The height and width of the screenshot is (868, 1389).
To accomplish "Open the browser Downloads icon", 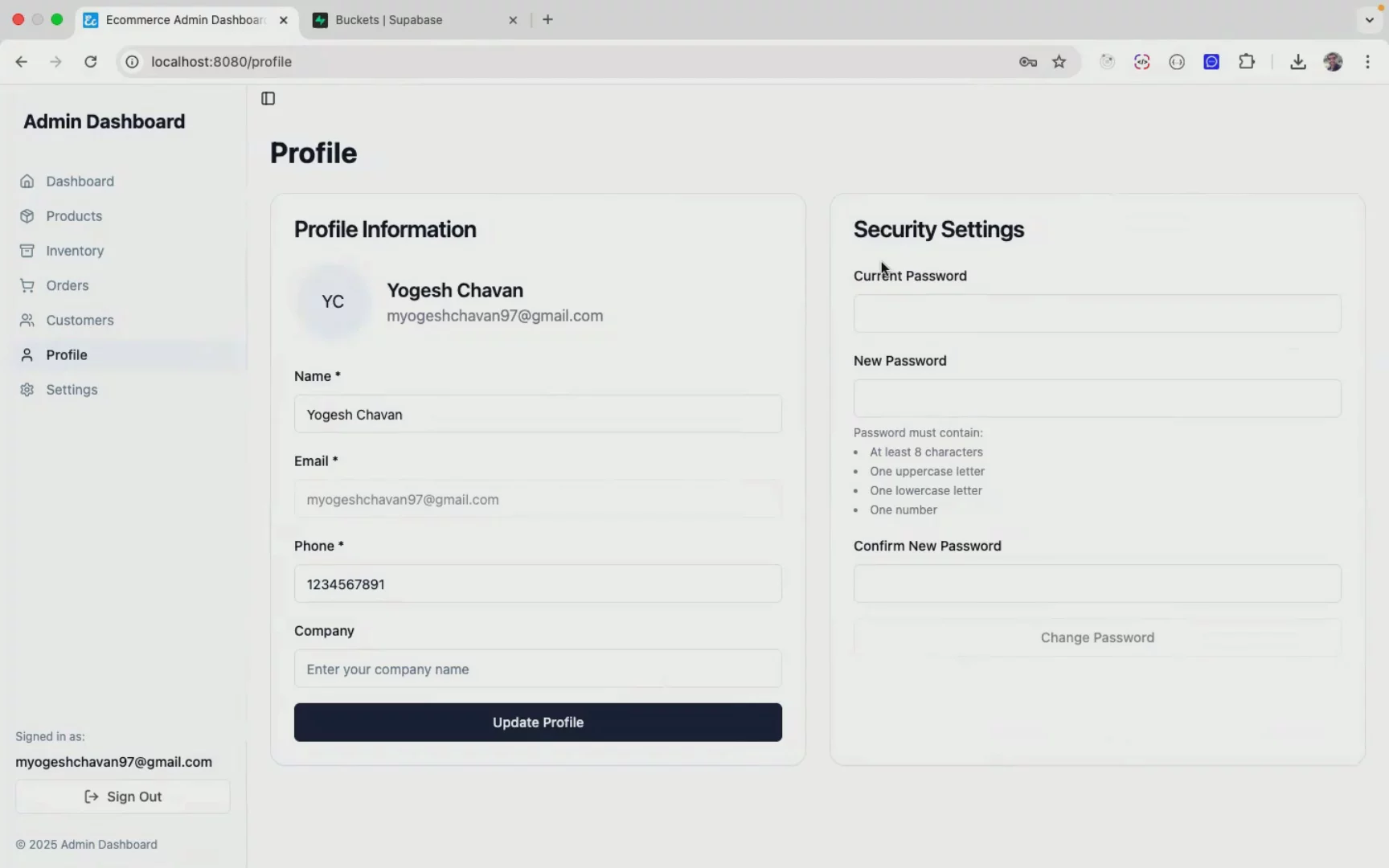I will point(1298,61).
